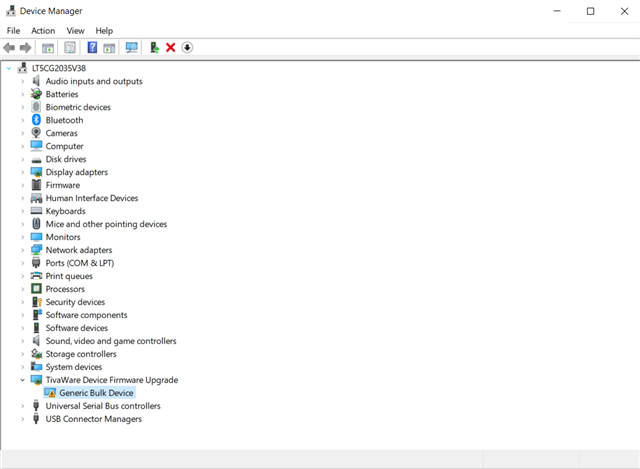The width and height of the screenshot is (640, 469).
Task: Select the Computer category label
Action: point(64,146)
